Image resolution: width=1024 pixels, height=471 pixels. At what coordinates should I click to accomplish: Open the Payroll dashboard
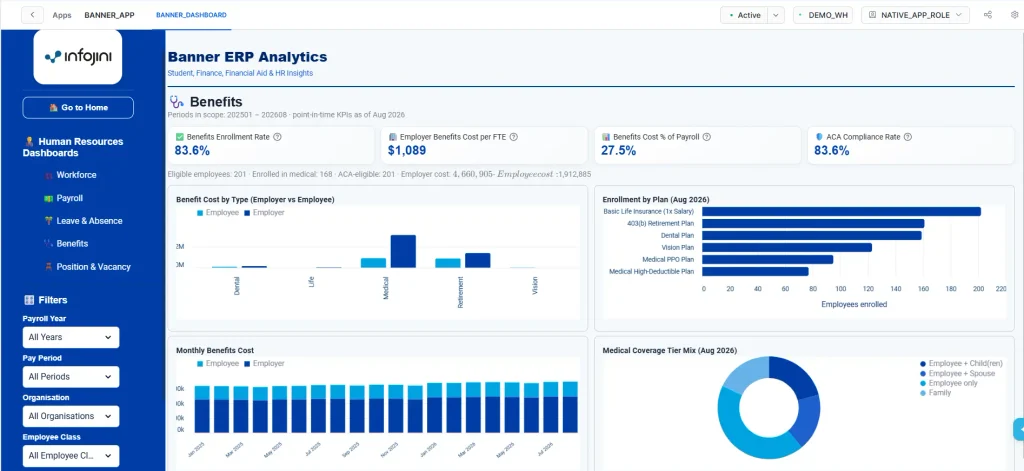tap(70, 198)
